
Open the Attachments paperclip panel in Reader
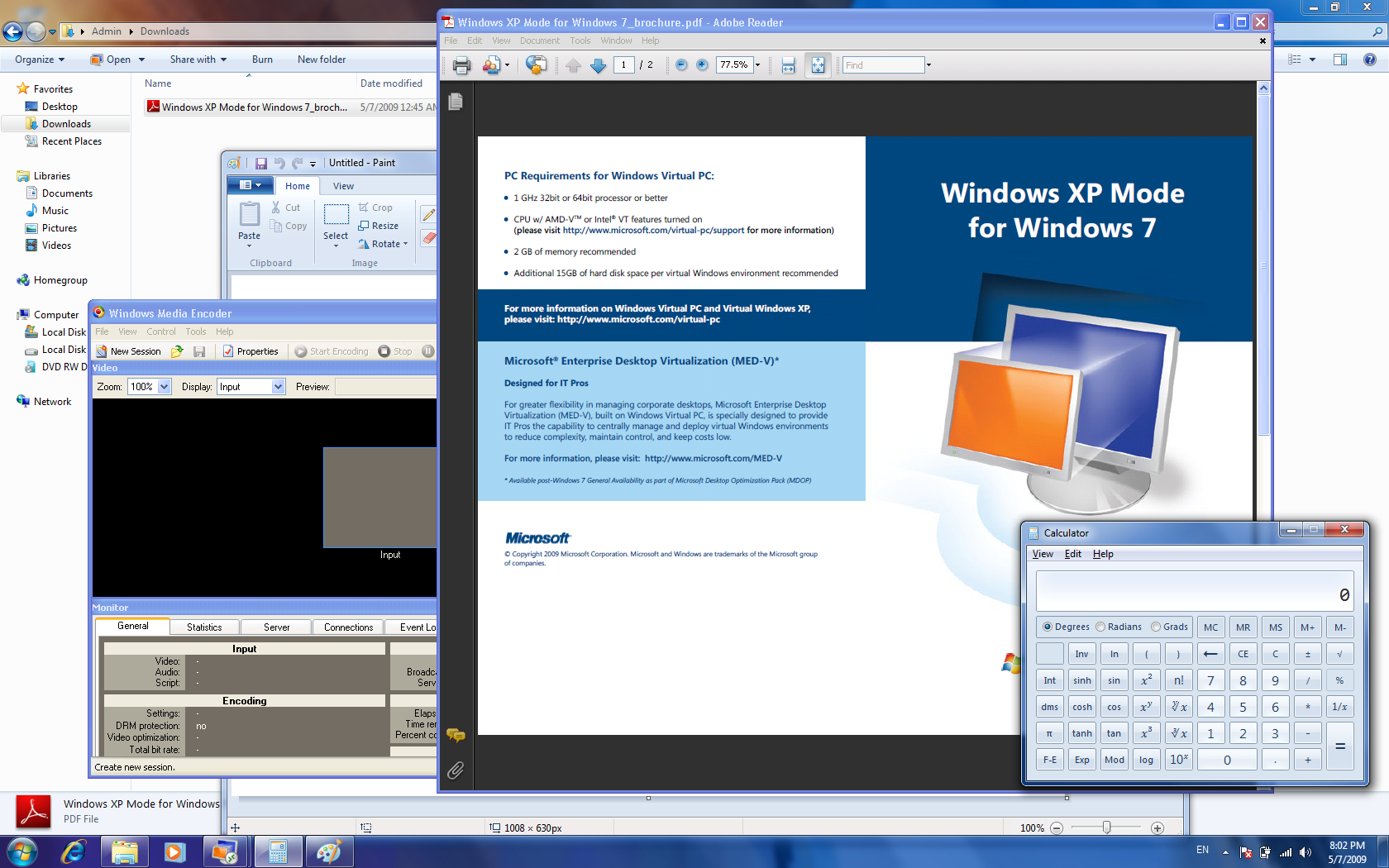(x=456, y=770)
